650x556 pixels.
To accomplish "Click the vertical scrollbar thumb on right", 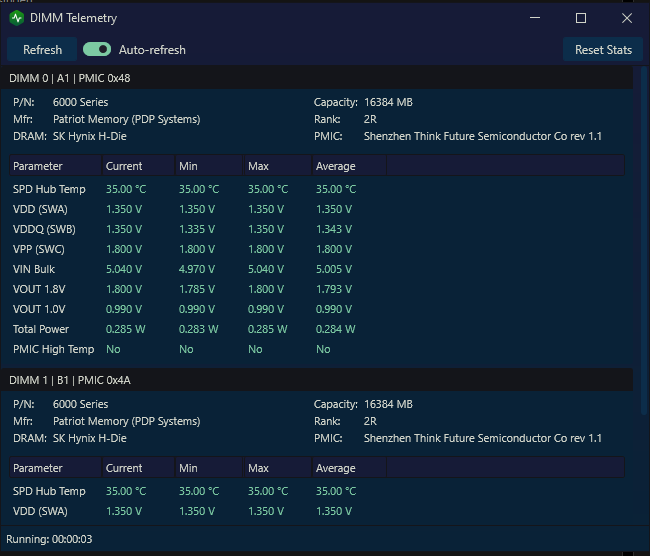I will point(644,240).
